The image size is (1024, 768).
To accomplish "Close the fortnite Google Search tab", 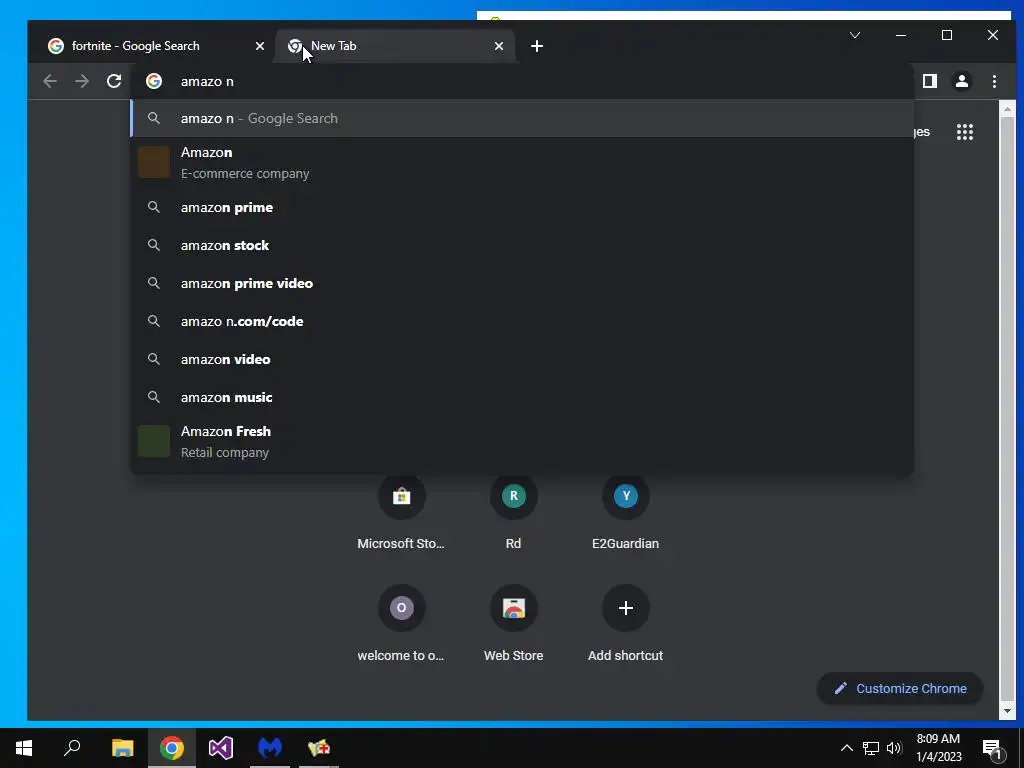I will pyautogui.click(x=260, y=46).
